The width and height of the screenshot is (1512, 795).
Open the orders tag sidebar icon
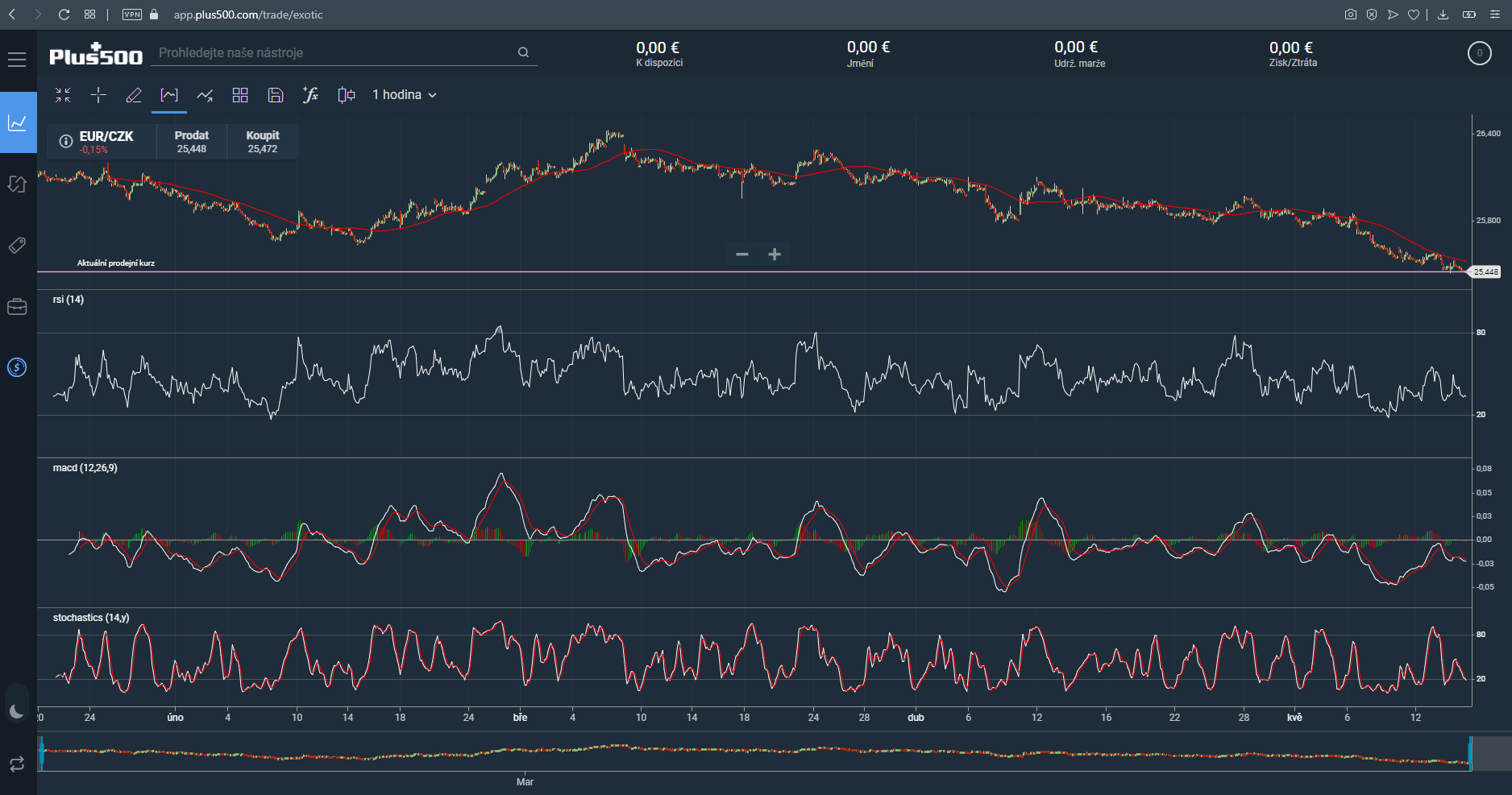coord(17,245)
